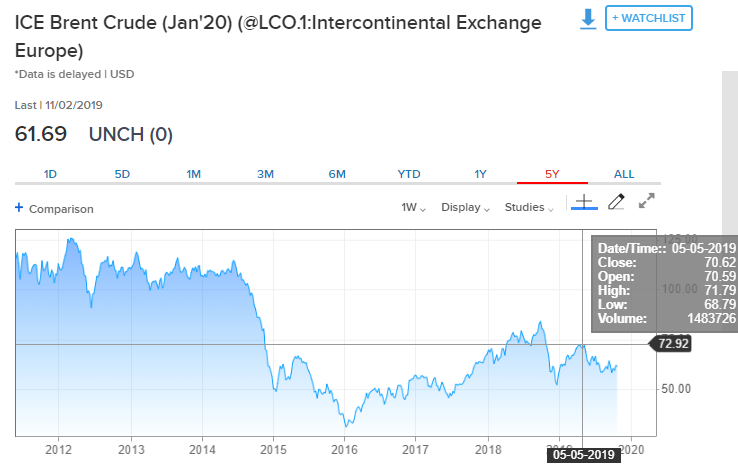The image size is (738, 470).
Task: Switch chart to 6M range
Action: tap(337, 174)
